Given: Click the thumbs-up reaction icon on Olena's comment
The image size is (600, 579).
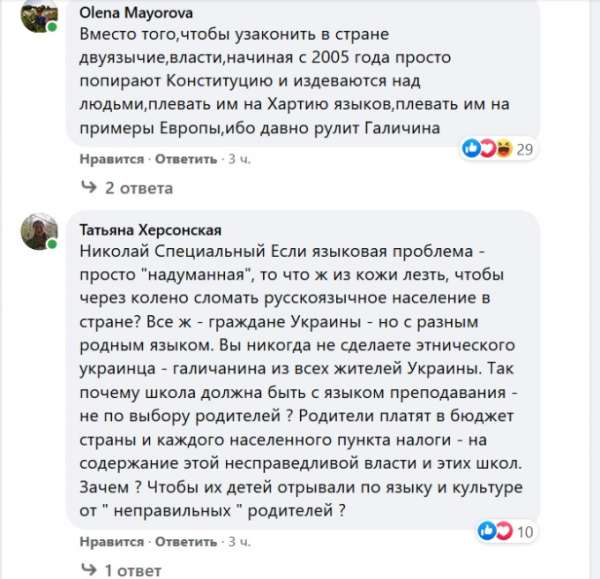Looking at the screenshot, I should [x=470, y=149].
